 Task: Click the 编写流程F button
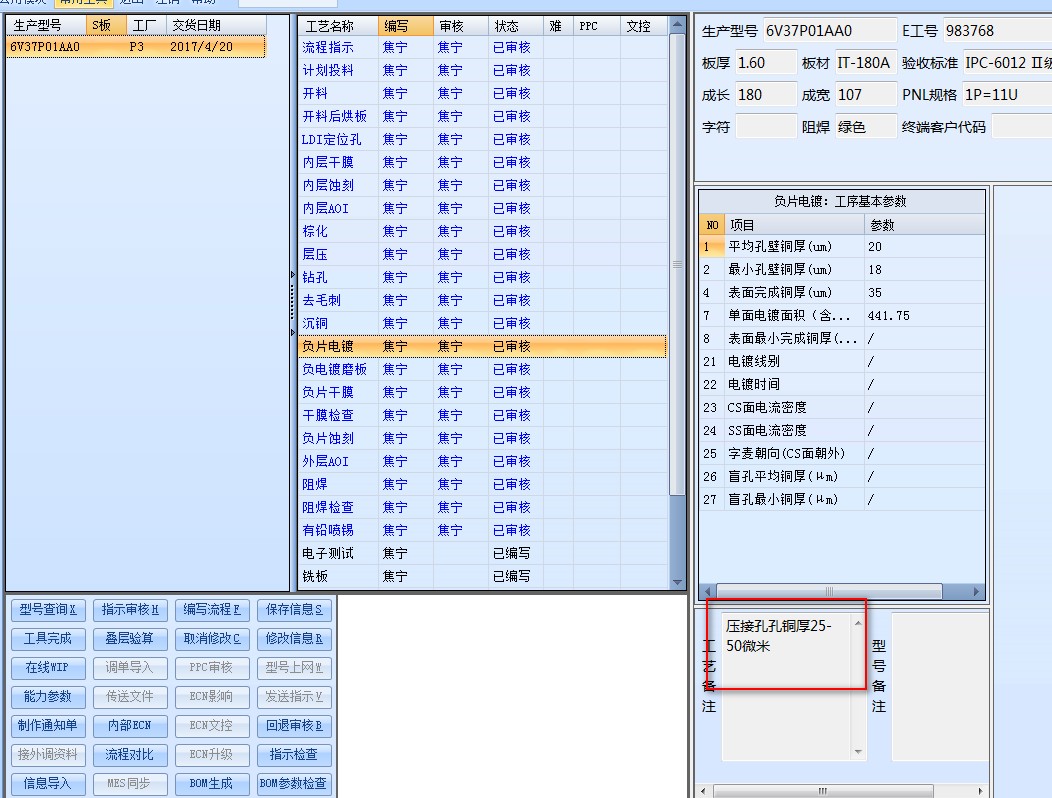212,609
